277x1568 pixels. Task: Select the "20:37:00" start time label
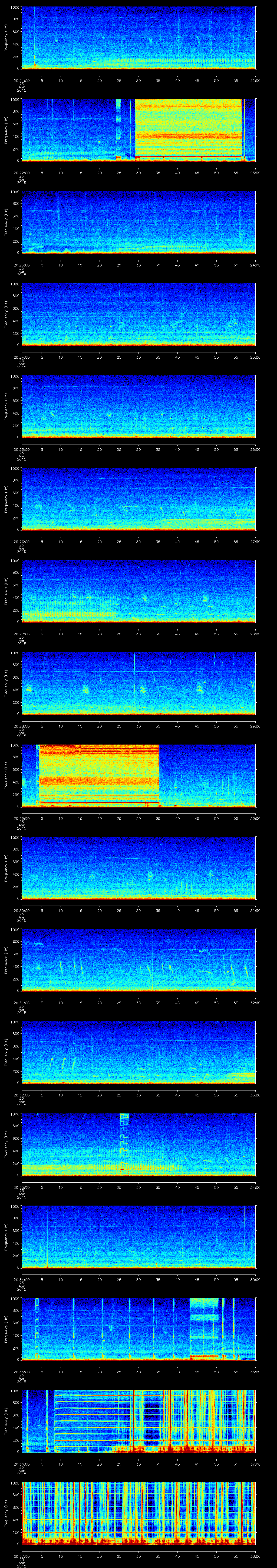21,1556
